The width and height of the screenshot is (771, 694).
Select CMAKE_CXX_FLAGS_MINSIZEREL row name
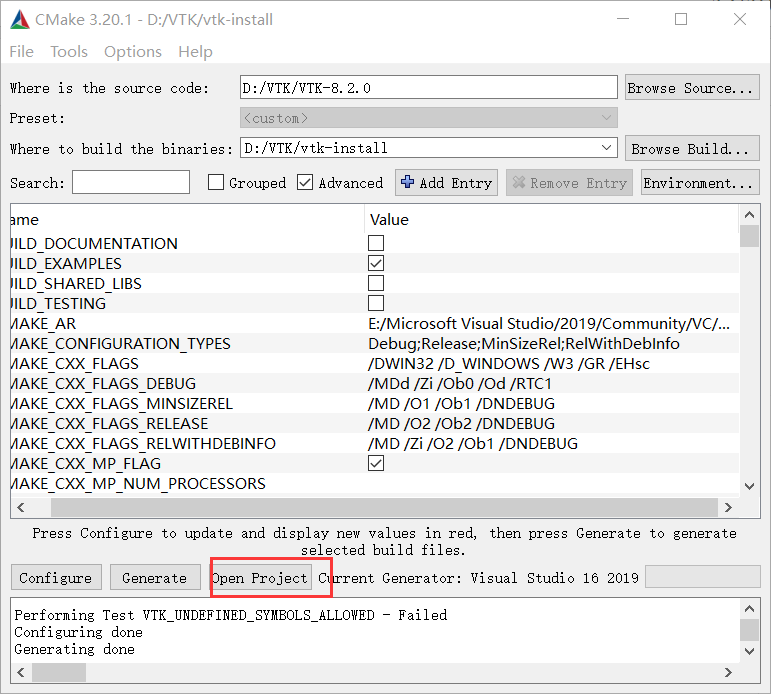click(122, 403)
